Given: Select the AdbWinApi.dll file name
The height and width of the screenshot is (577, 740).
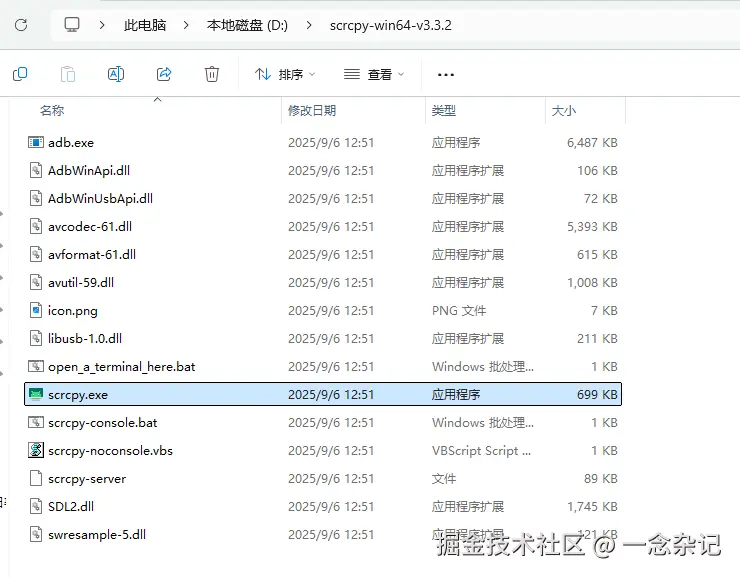Looking at the screenshot, I should 89,170.
